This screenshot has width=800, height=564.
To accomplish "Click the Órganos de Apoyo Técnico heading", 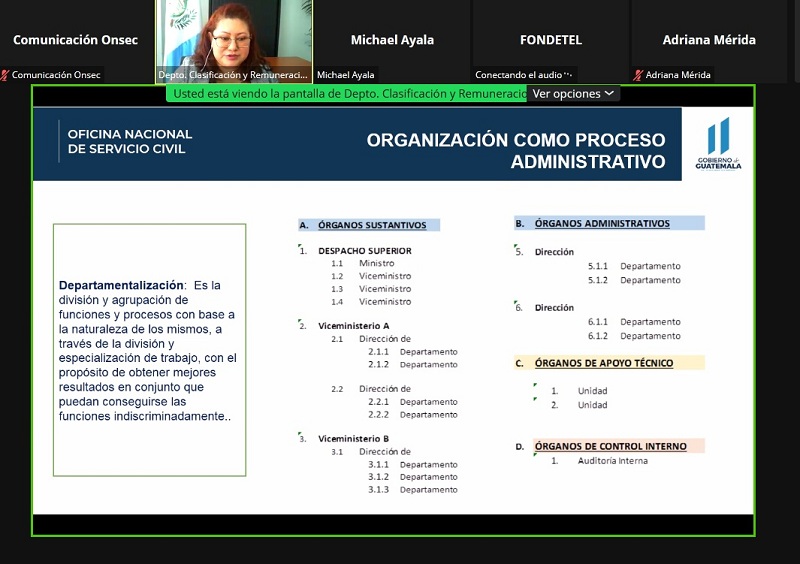I will [x=603, y=363].
